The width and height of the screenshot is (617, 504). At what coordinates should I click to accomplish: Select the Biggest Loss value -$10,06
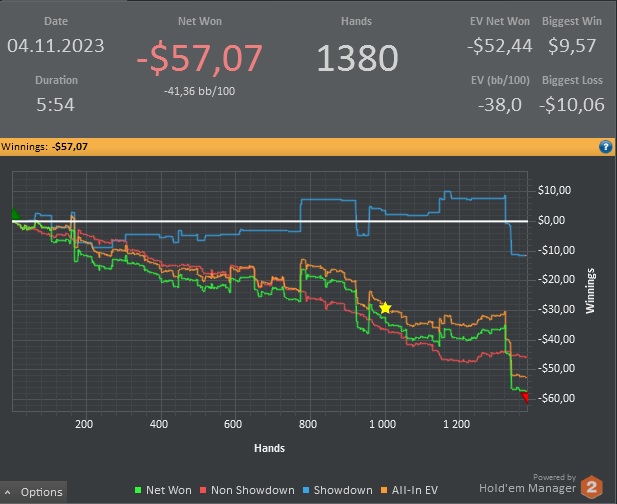tap(572, 105)
